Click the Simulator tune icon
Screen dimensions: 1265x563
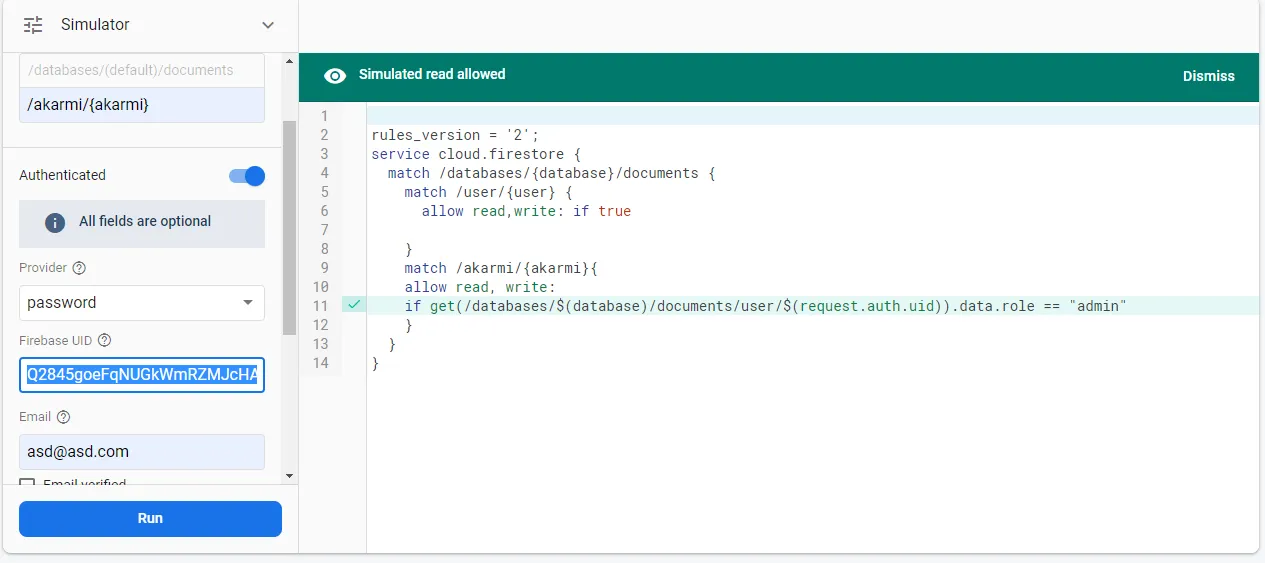[33, 25]
